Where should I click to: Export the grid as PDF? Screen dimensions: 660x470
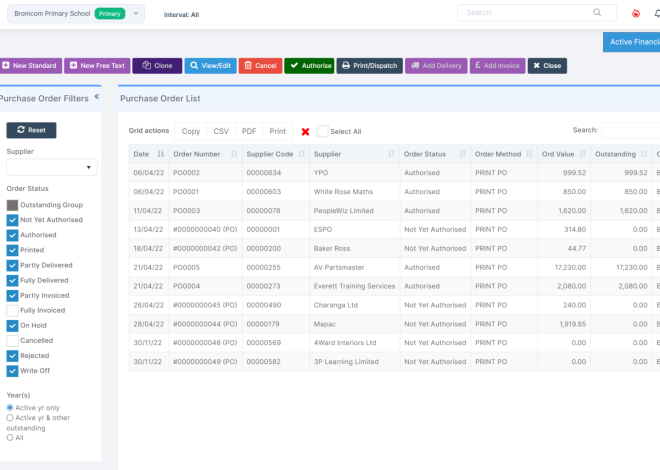coord(249,131)
